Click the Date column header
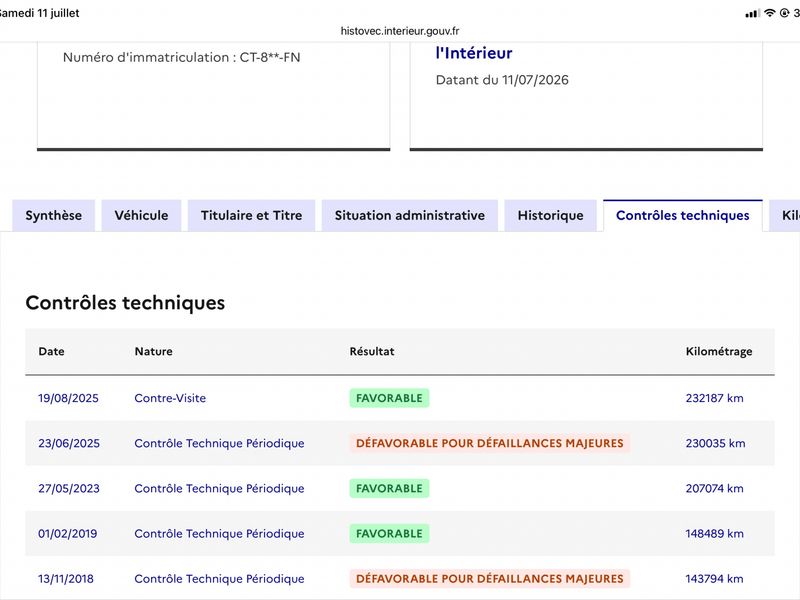Viewport: 800px width, 600px height. [x=52, y=351]
